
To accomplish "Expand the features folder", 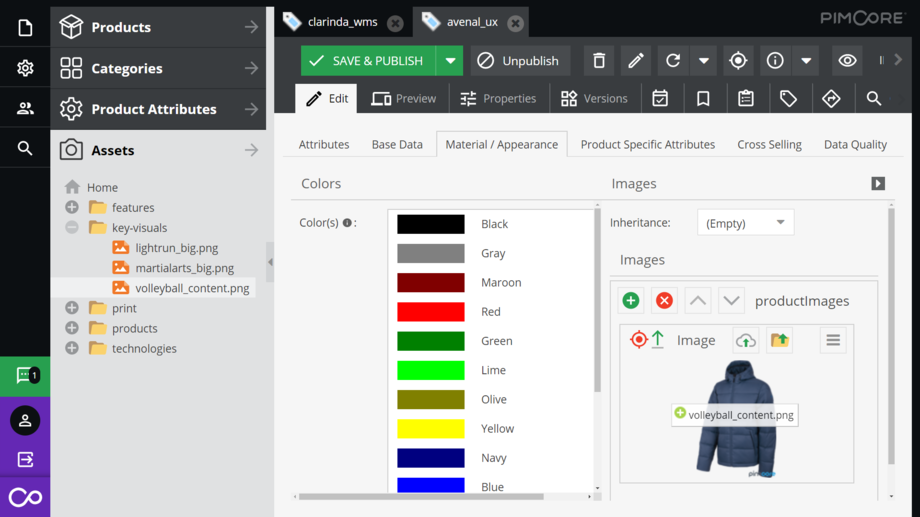I will (x=72, y=208).
